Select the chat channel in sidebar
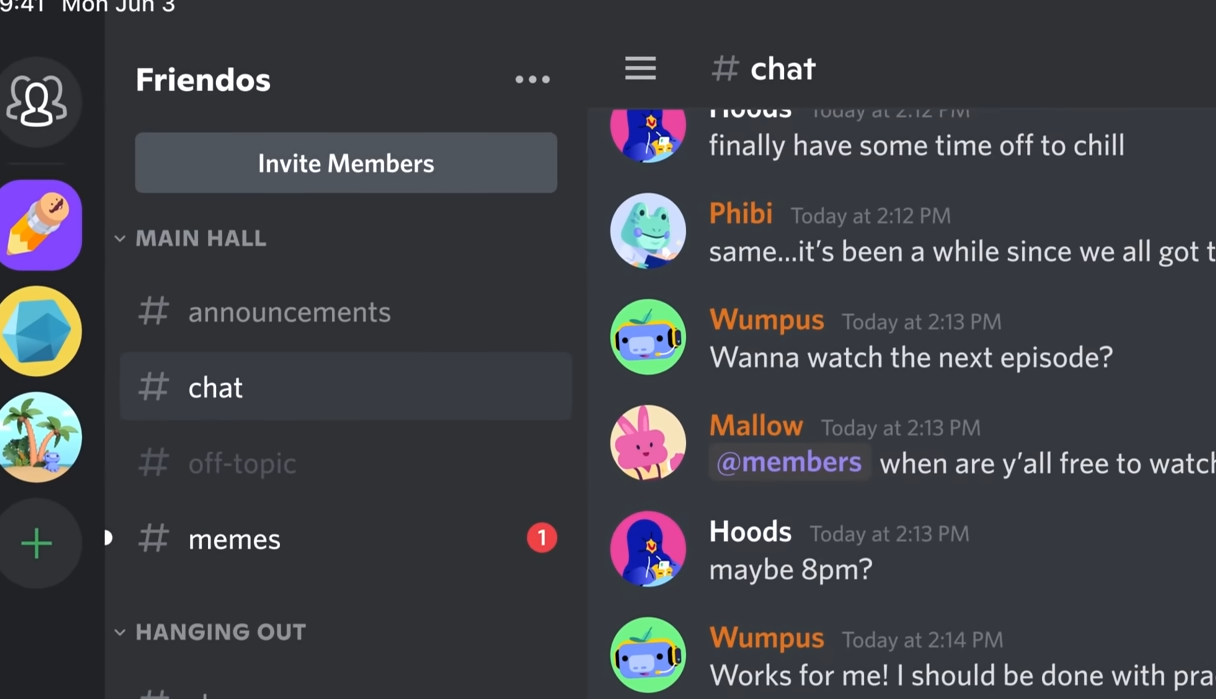Image resolution: width=1216 pixels, height=699 pixels. click(x=346, y=387)
